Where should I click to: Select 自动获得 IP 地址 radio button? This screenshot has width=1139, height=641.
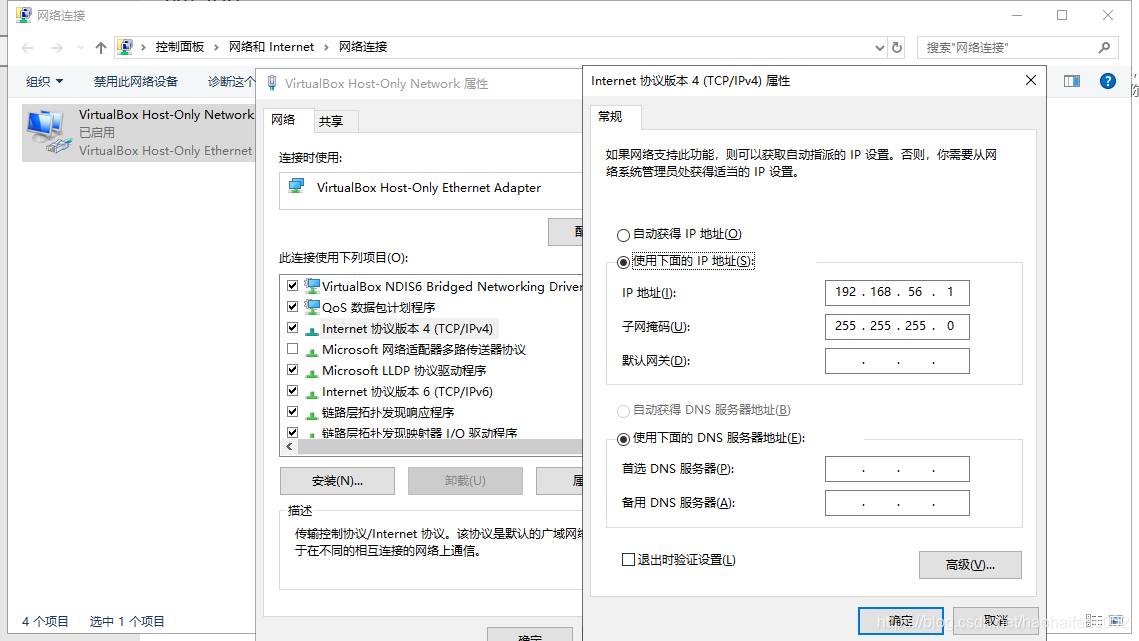coord(623,235)
